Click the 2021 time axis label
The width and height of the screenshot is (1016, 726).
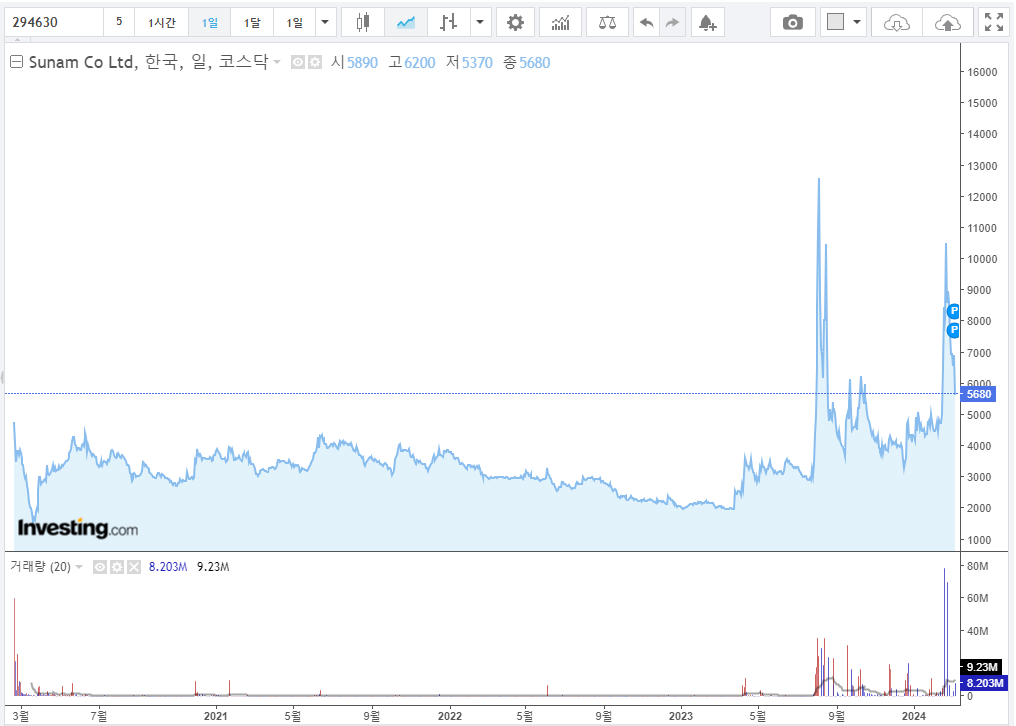216,716
